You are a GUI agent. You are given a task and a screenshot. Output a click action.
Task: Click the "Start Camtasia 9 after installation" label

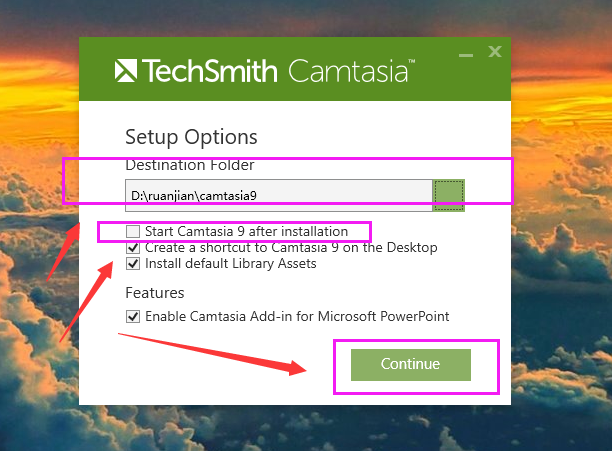pyautogui.click(x=246, y=231)
